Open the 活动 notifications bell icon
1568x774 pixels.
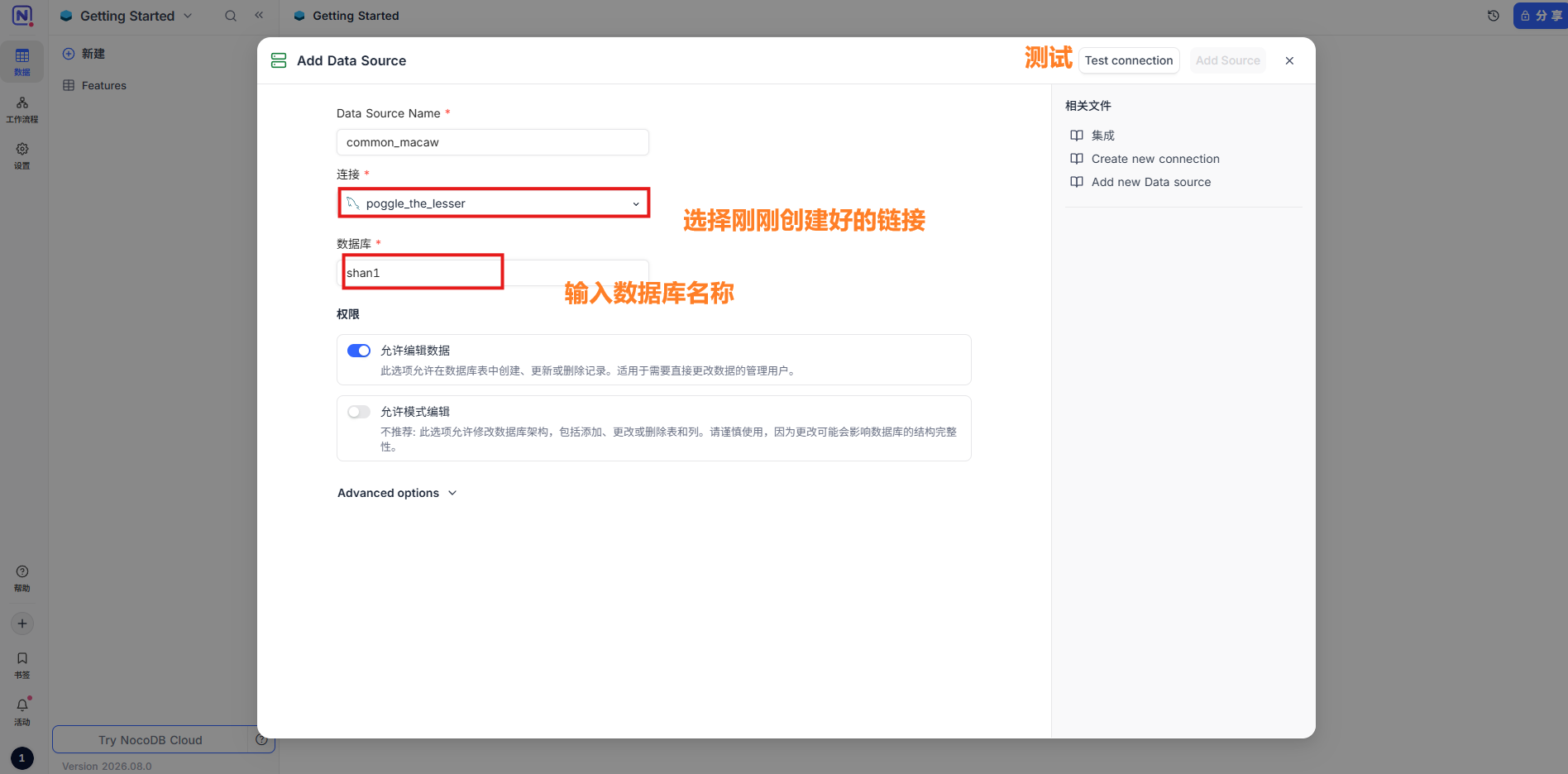(22, 712)
